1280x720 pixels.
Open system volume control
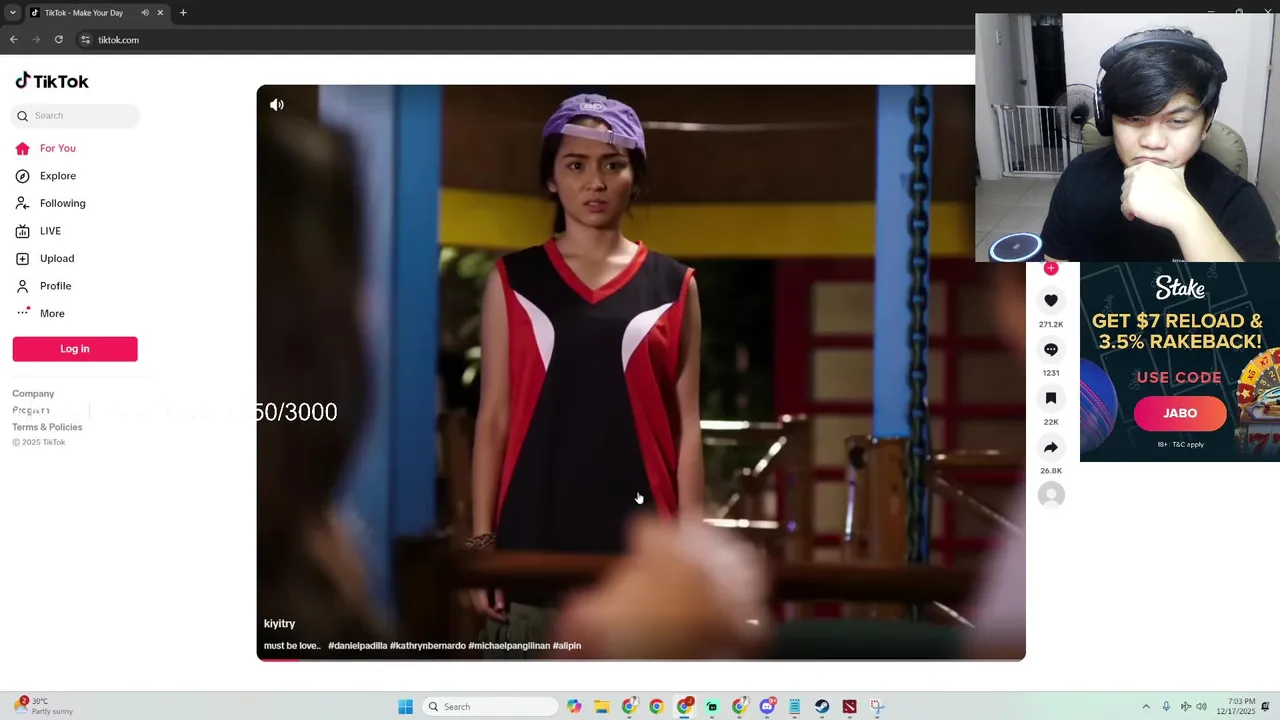point(1201,707)
